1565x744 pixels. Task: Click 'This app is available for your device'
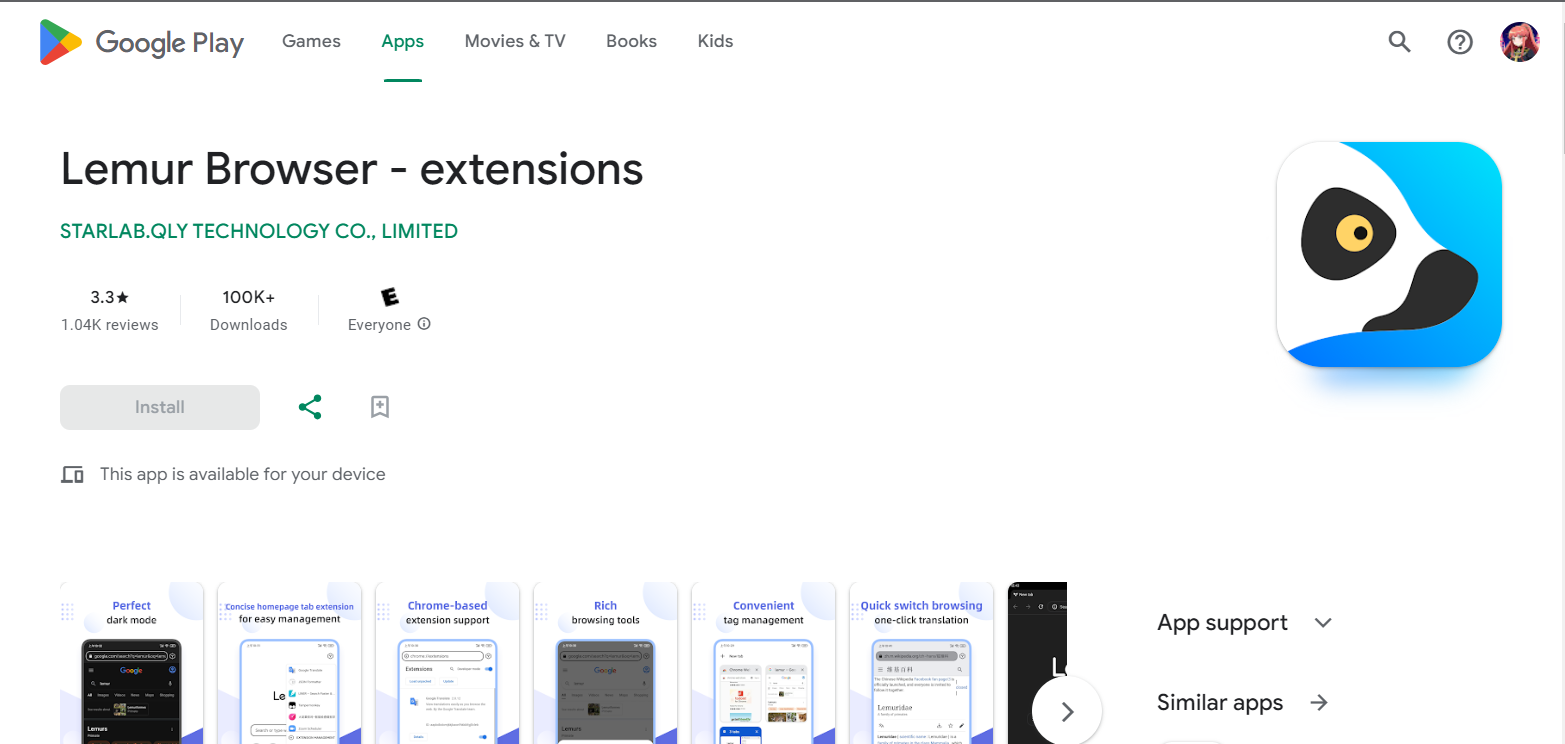pyautogui.click(x=243, y=474)
